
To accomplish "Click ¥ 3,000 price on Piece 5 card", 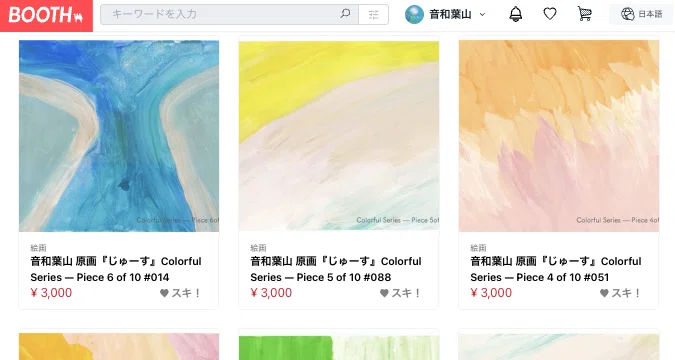I will point(271,293).
